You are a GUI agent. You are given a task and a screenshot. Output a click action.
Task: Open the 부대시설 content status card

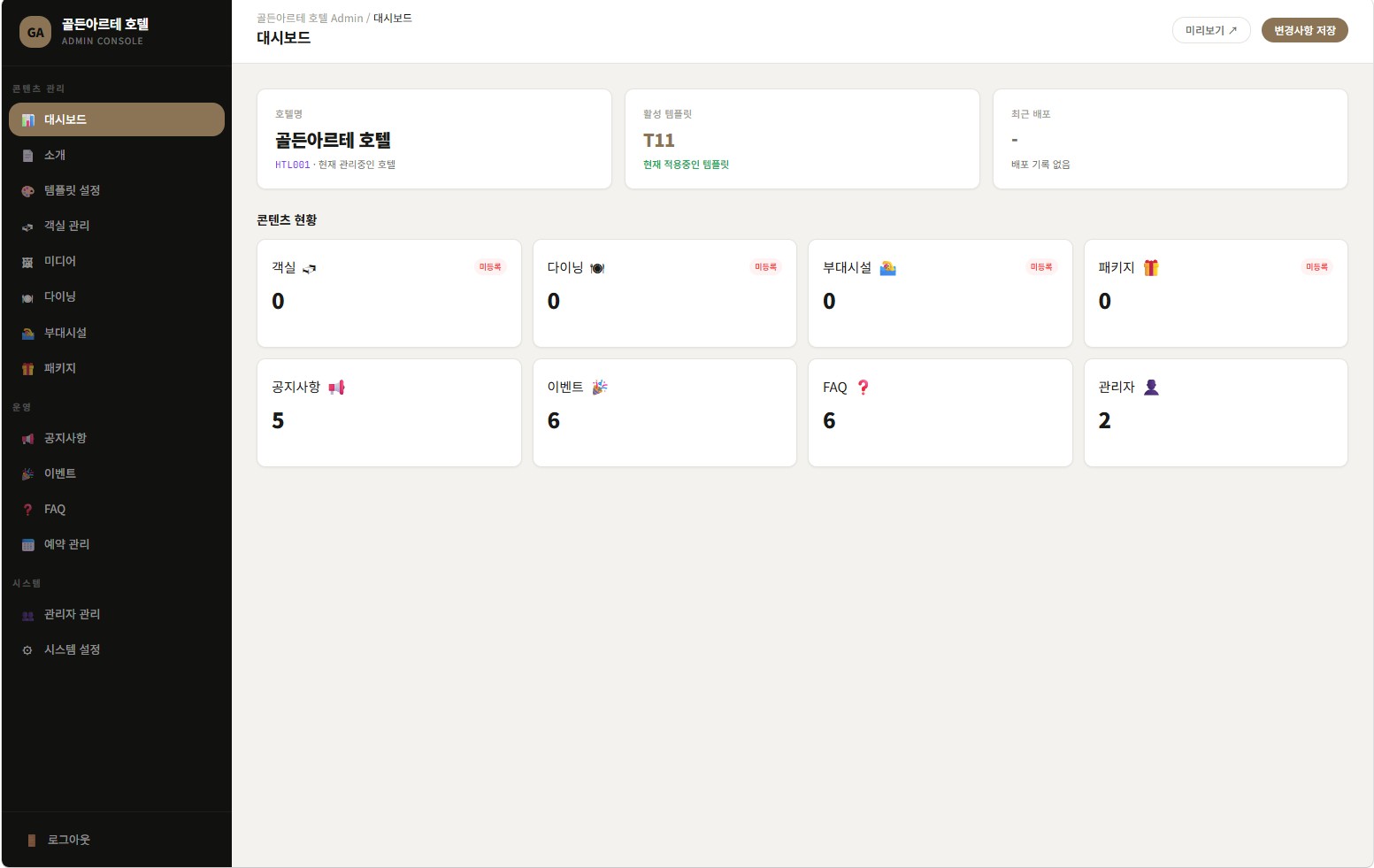point(940,294)
